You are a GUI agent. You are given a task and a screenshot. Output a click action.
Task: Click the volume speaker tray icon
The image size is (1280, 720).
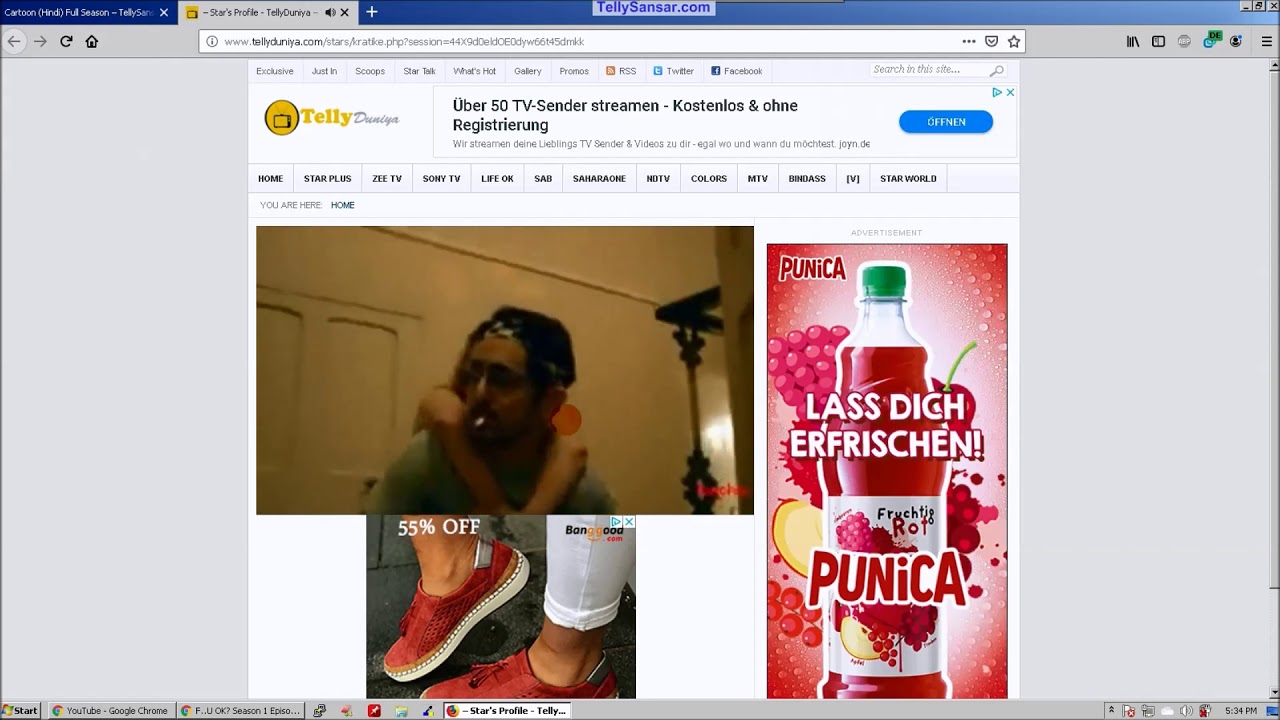coord(1186,711)
